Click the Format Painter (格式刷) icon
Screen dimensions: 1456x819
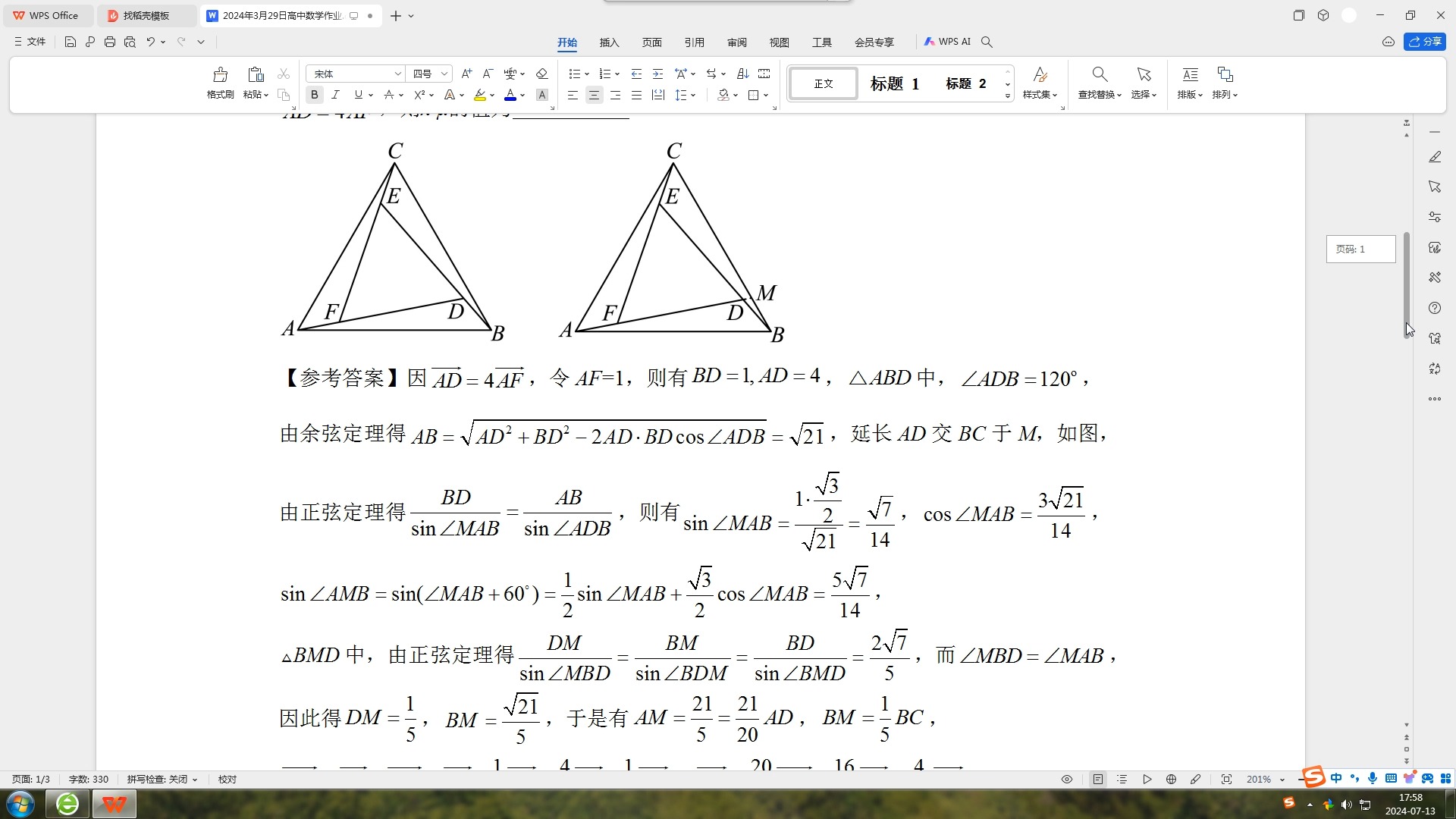coord(220,74)
